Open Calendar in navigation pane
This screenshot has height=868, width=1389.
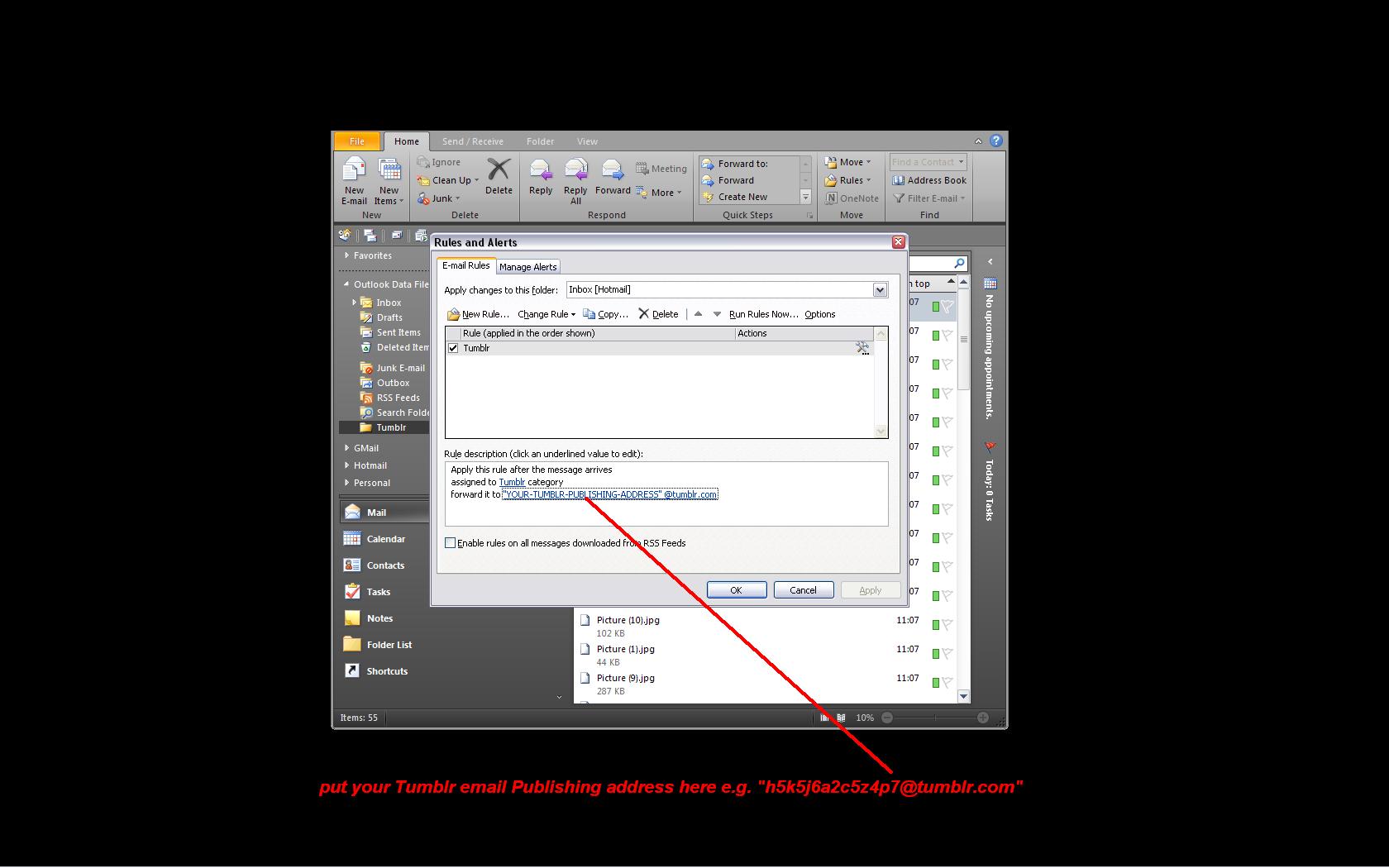[x=384, y=539]
